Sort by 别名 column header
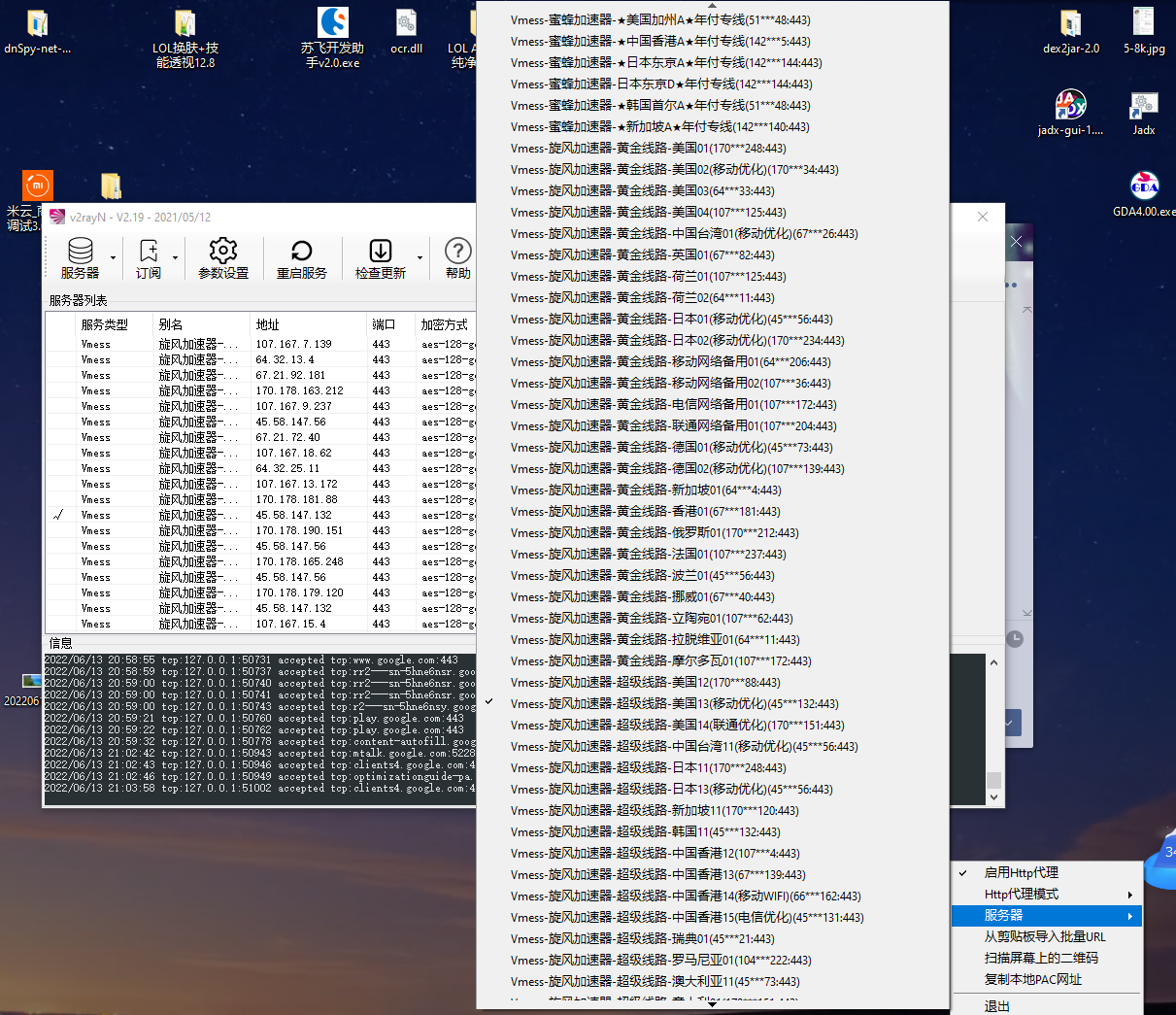Screen dimensions: 1176x1015 [202, 324]
